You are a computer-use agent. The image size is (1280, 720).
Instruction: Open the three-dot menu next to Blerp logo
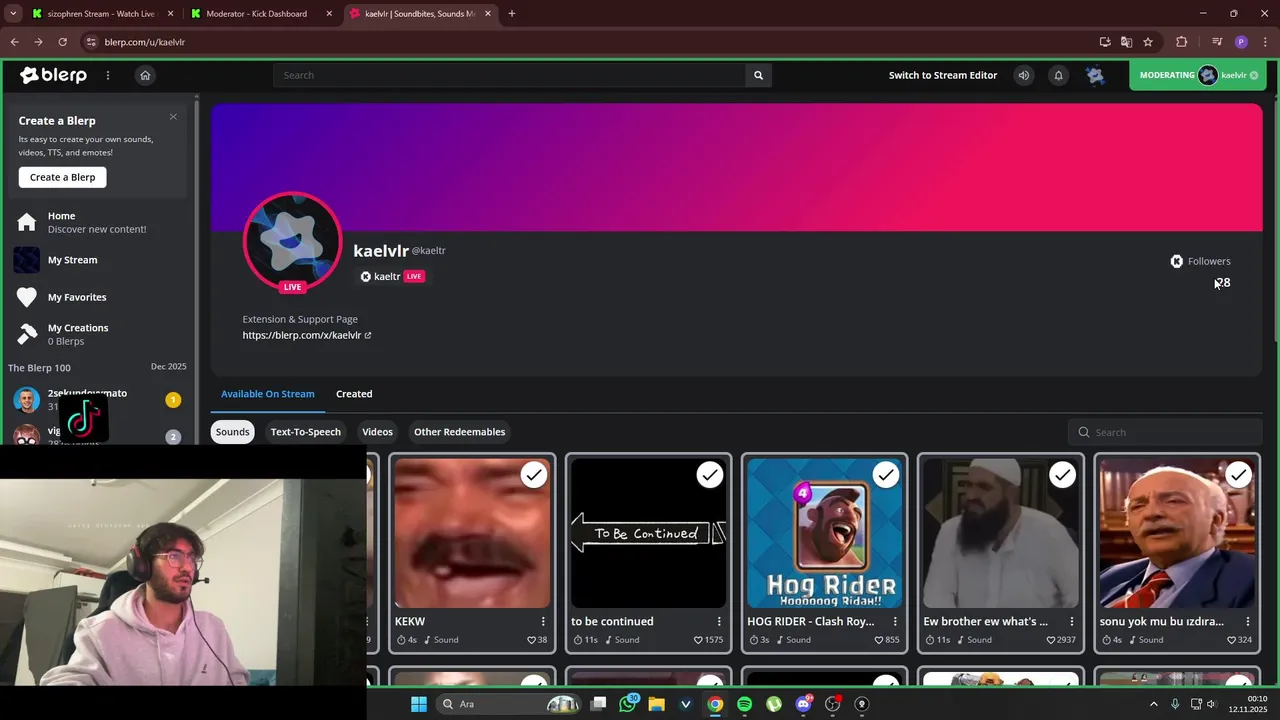click(x=108, y=75)
